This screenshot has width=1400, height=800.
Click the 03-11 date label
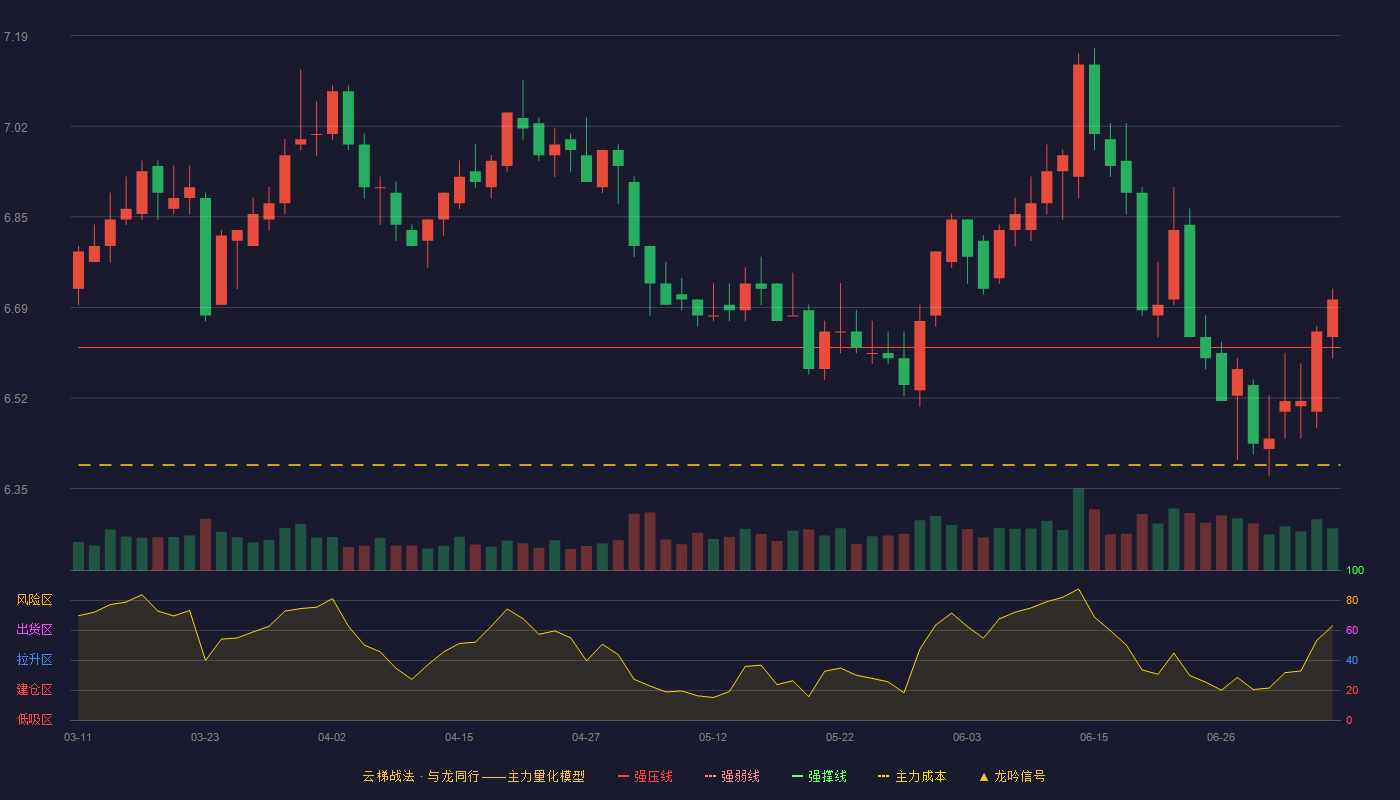(x=78, y=737)
